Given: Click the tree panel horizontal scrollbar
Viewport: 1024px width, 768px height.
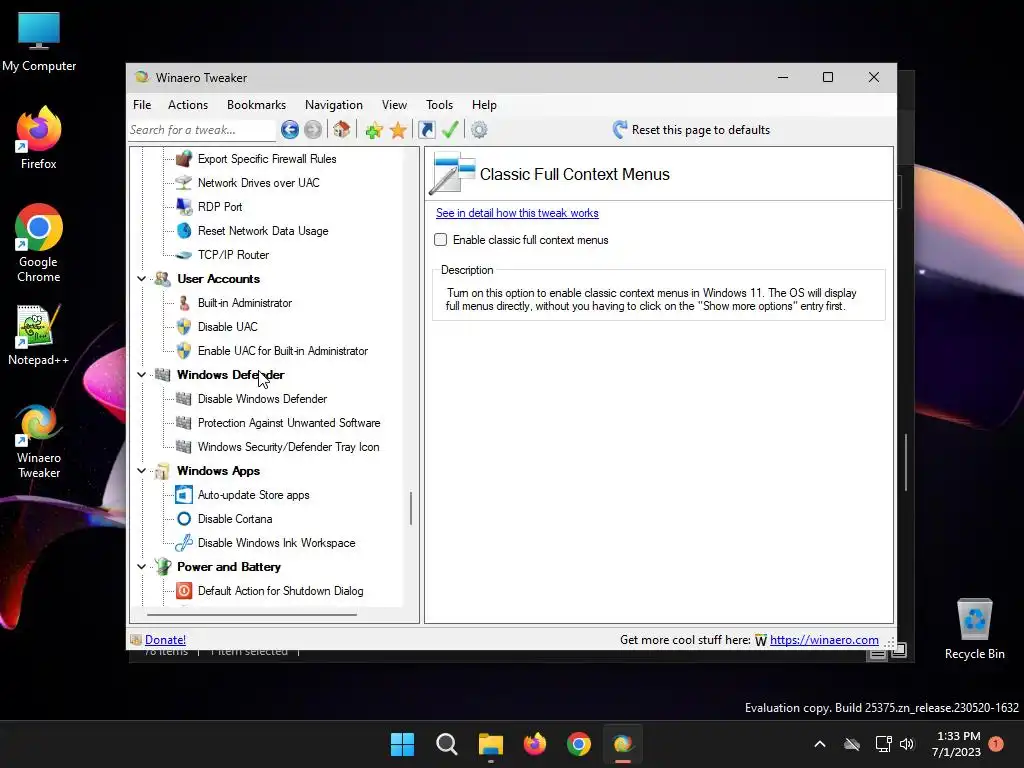Looking at the screenshot, I should [x=252, y=615].
